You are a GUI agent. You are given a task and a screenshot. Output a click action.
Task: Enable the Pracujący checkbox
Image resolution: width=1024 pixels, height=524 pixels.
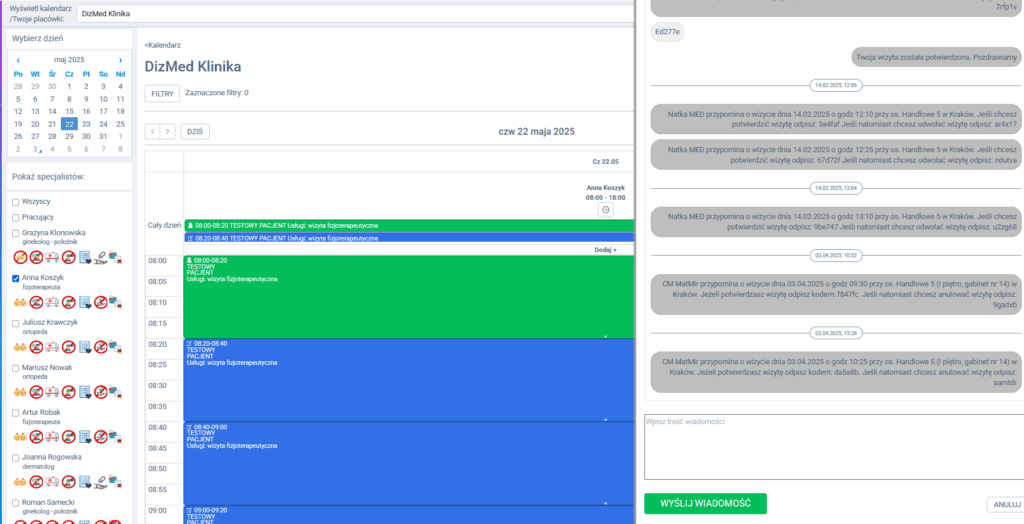pos(15,217)
